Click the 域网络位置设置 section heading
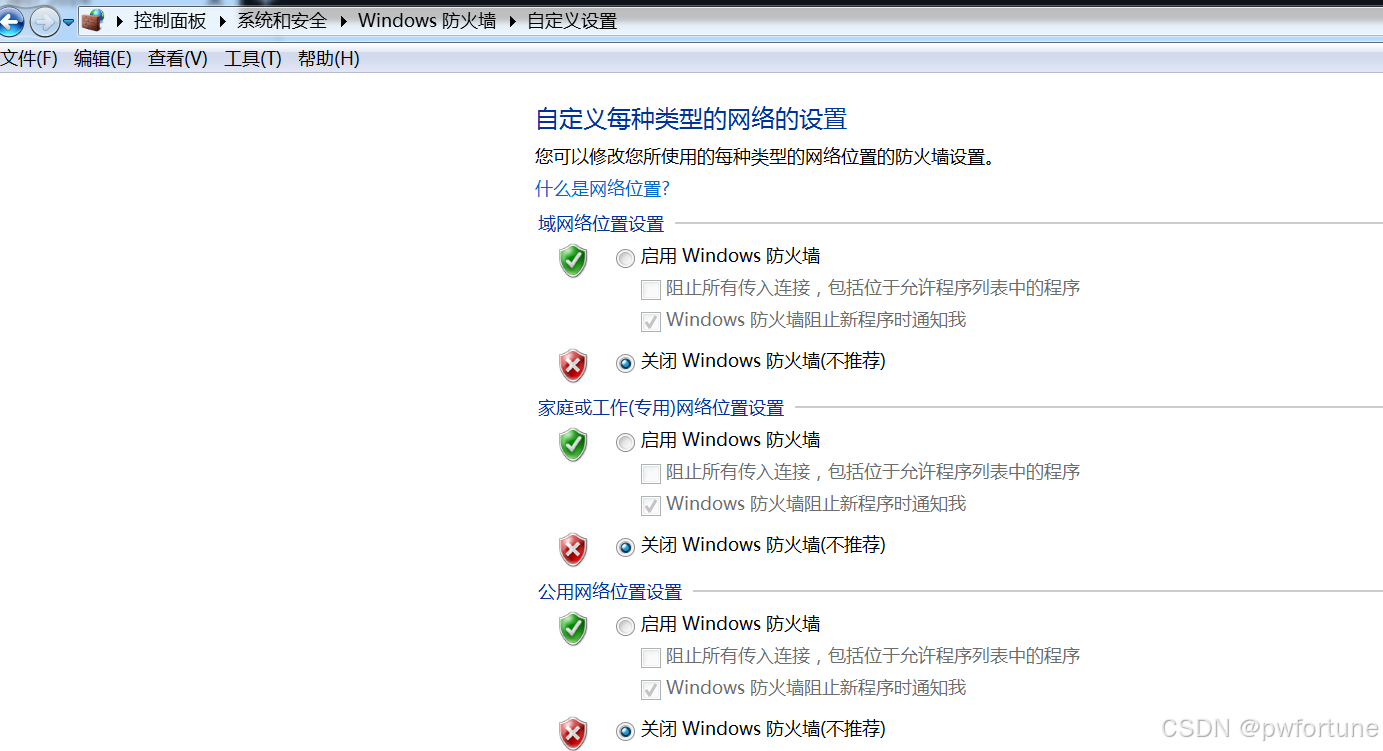Screen dimensions: 1383x751 click(601, 224)
